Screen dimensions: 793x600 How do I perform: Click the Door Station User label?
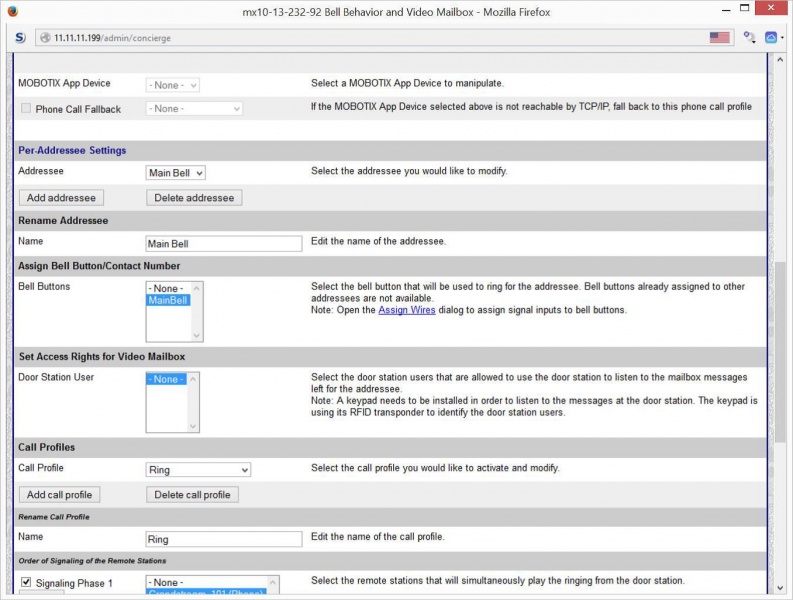click(56, 377)
